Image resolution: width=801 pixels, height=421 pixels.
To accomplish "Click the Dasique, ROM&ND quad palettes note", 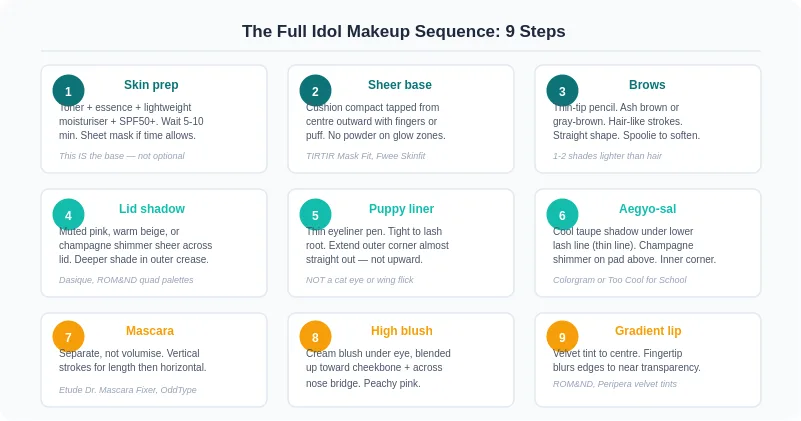I will 126,280.
